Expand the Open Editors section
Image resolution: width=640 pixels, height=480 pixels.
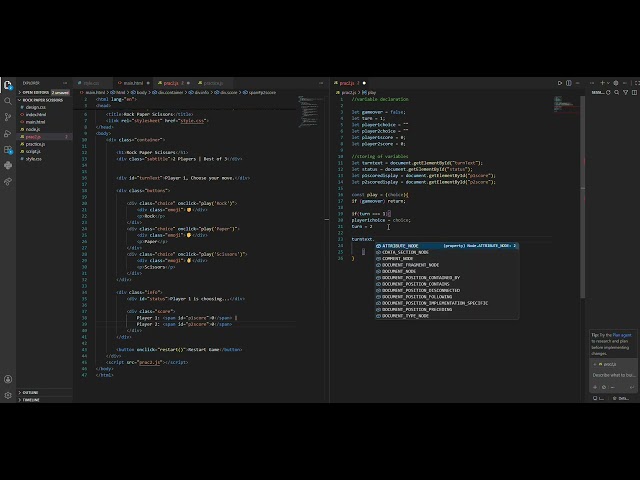pos(44,93)
